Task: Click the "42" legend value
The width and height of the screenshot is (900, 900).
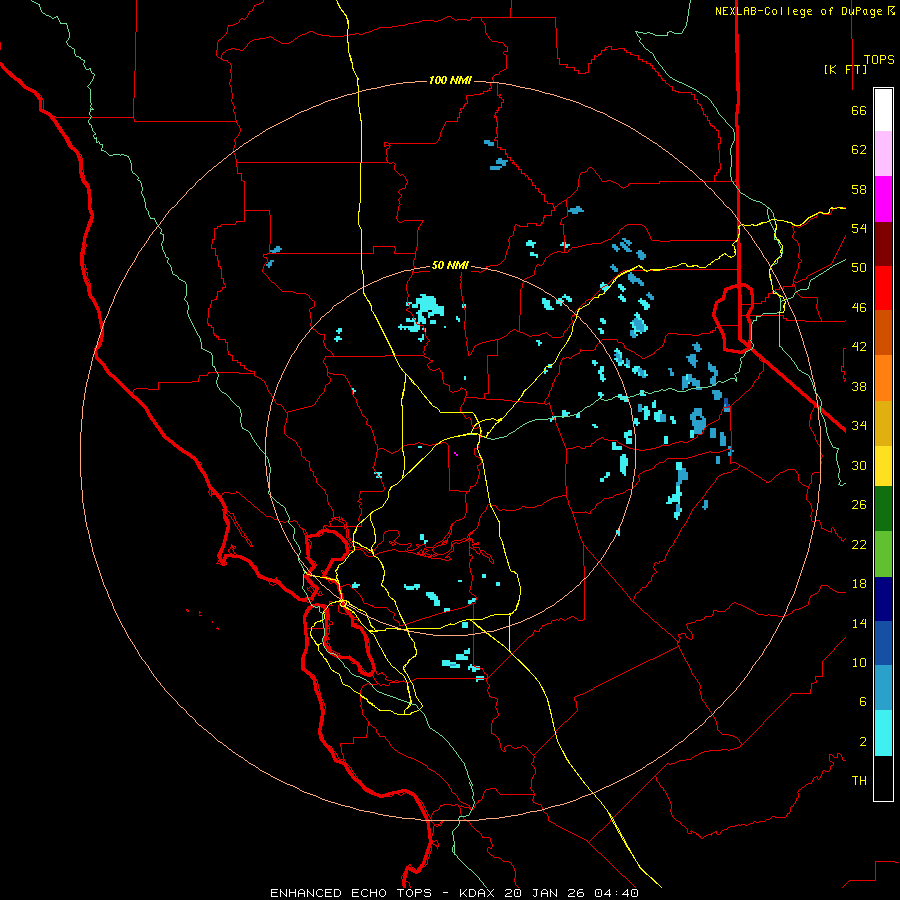Action: 859,347
